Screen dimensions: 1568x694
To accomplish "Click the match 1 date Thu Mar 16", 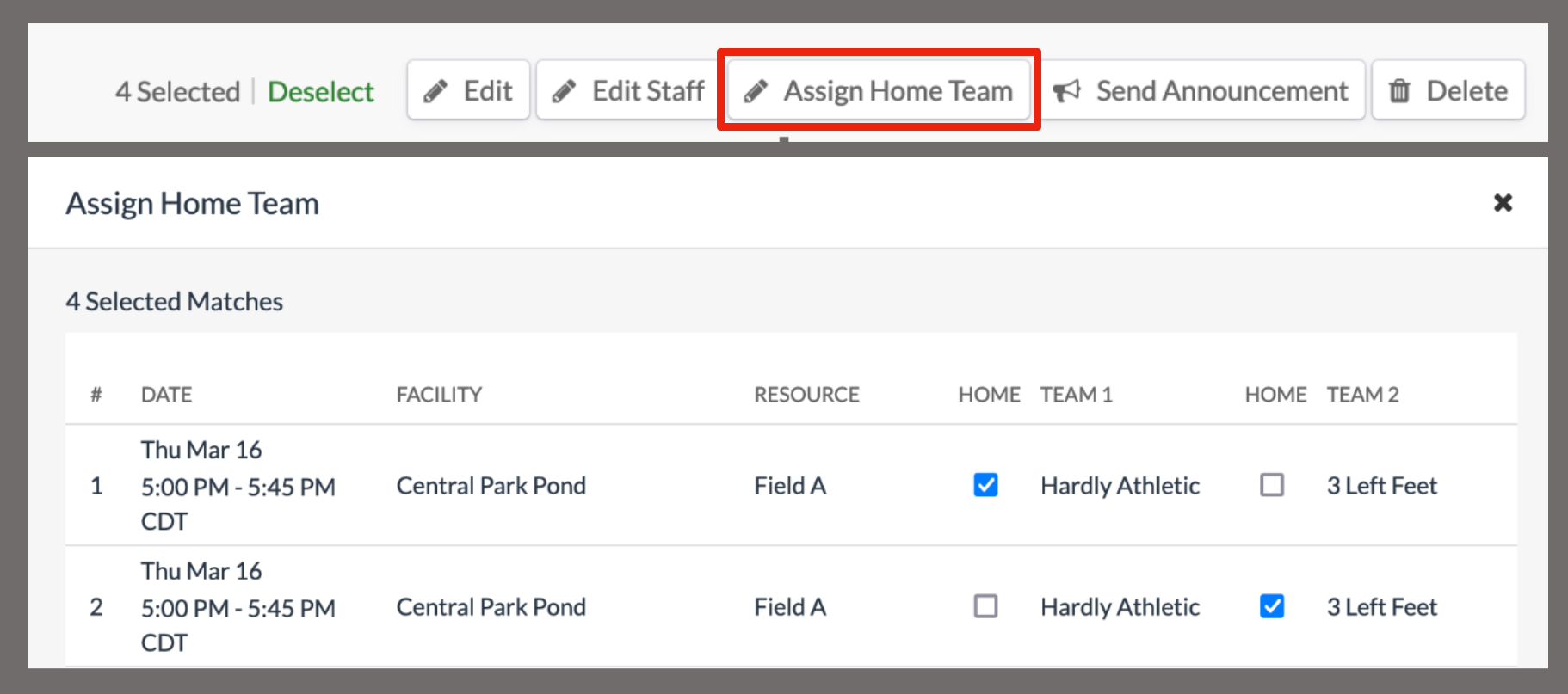I will 201,450.
